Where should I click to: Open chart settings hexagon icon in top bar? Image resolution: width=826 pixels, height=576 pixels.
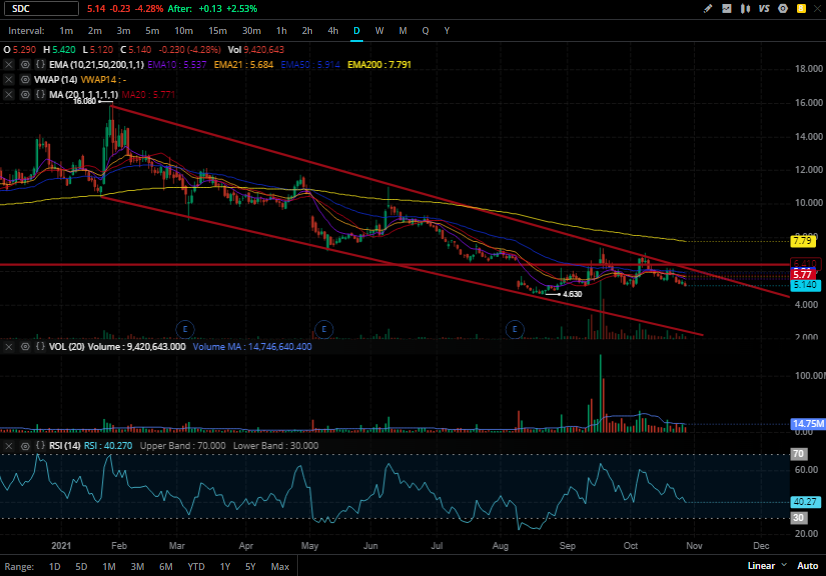pos(783,8)
